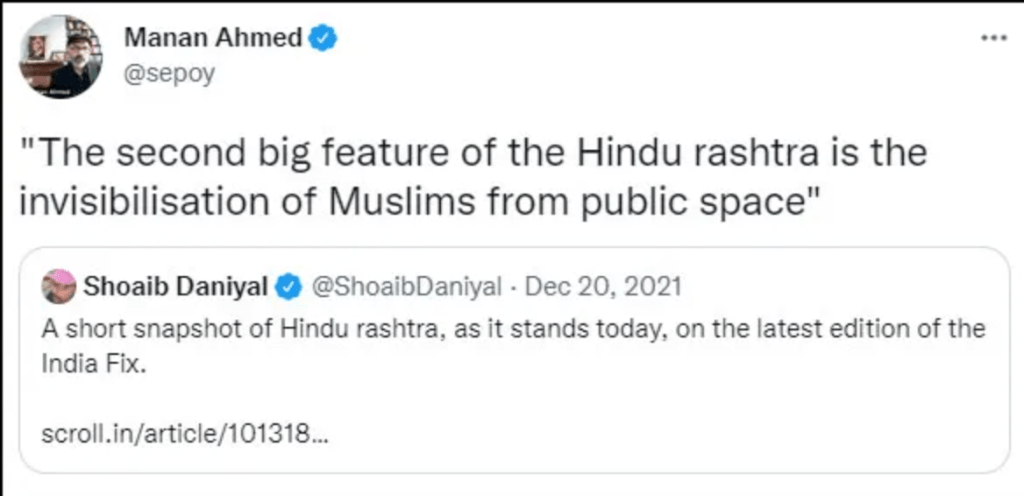Click the verified badge beside Shoaib Daniyal

click(290, 288)
